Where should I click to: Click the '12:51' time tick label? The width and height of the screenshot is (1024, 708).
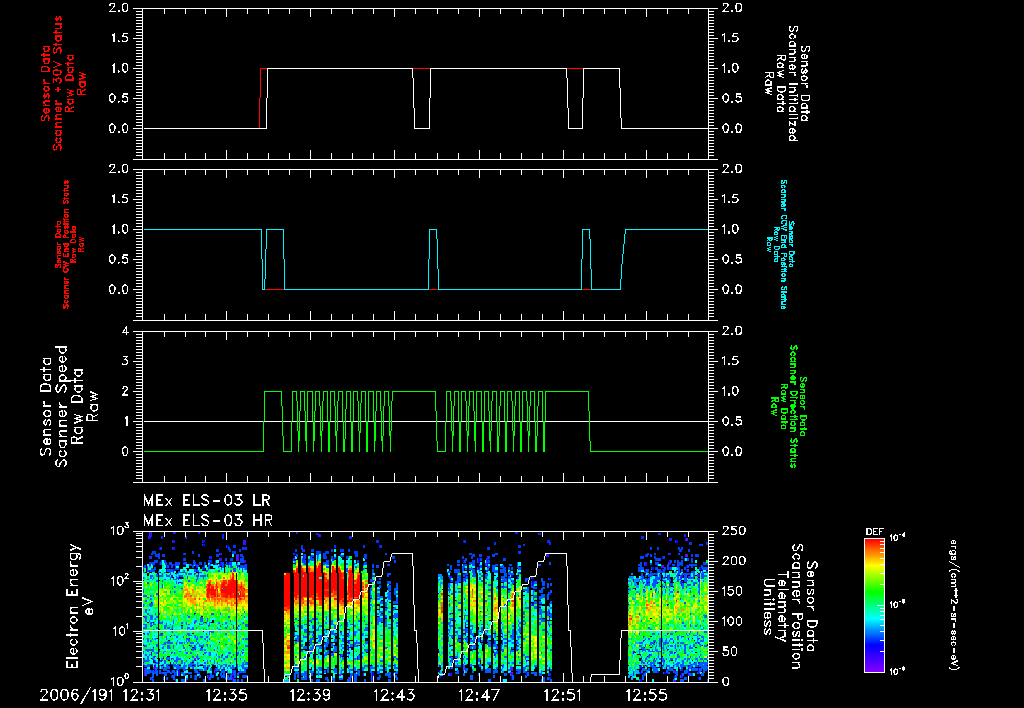562,695
